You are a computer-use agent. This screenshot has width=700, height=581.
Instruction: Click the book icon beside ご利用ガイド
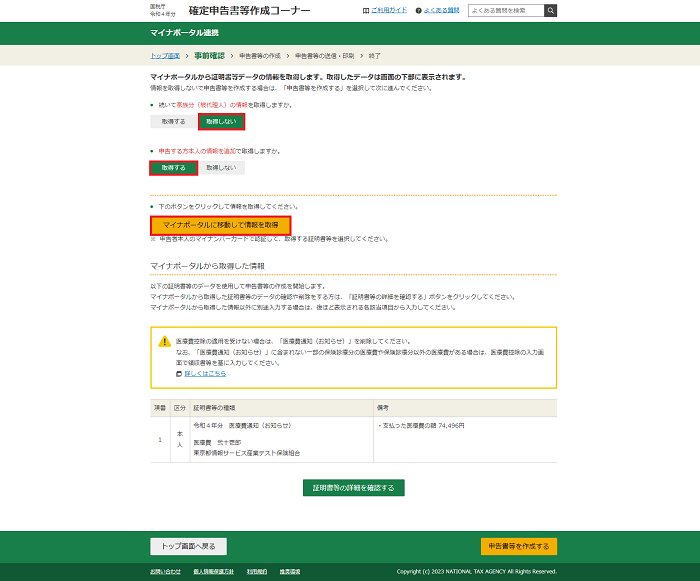coord(366,10)
